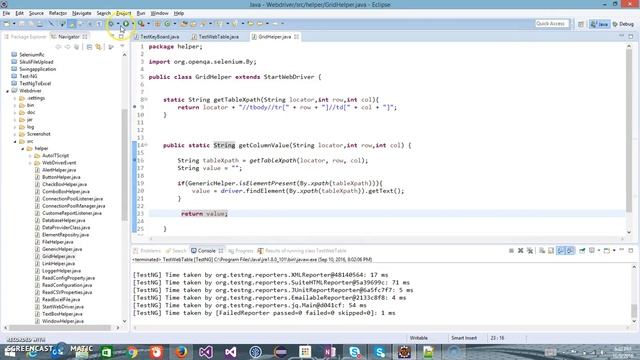
Task: Open the Window menu
Action: pos(159,13)
